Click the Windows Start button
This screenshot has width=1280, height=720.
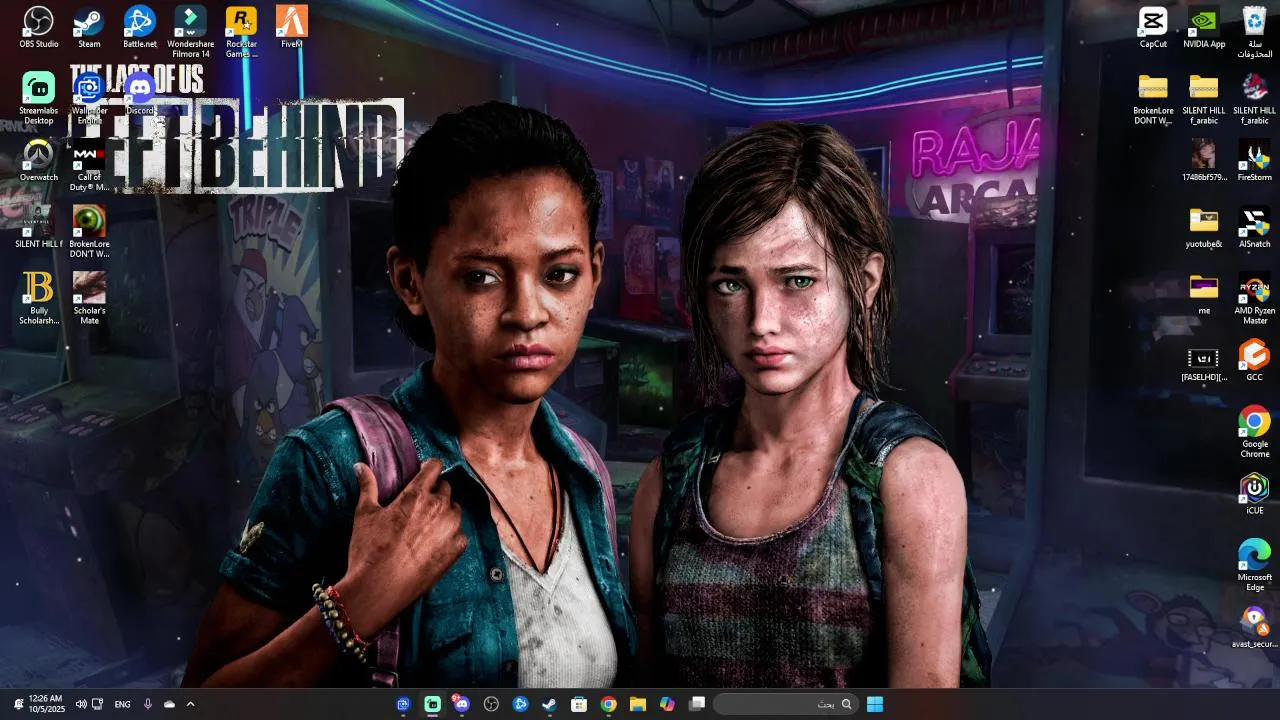point(875,704)
